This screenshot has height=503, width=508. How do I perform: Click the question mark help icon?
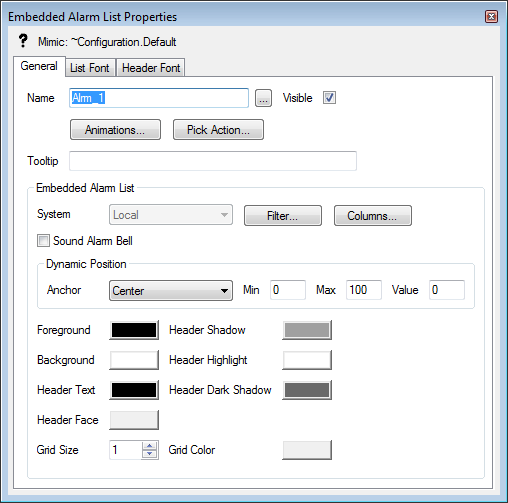[23, 41]
